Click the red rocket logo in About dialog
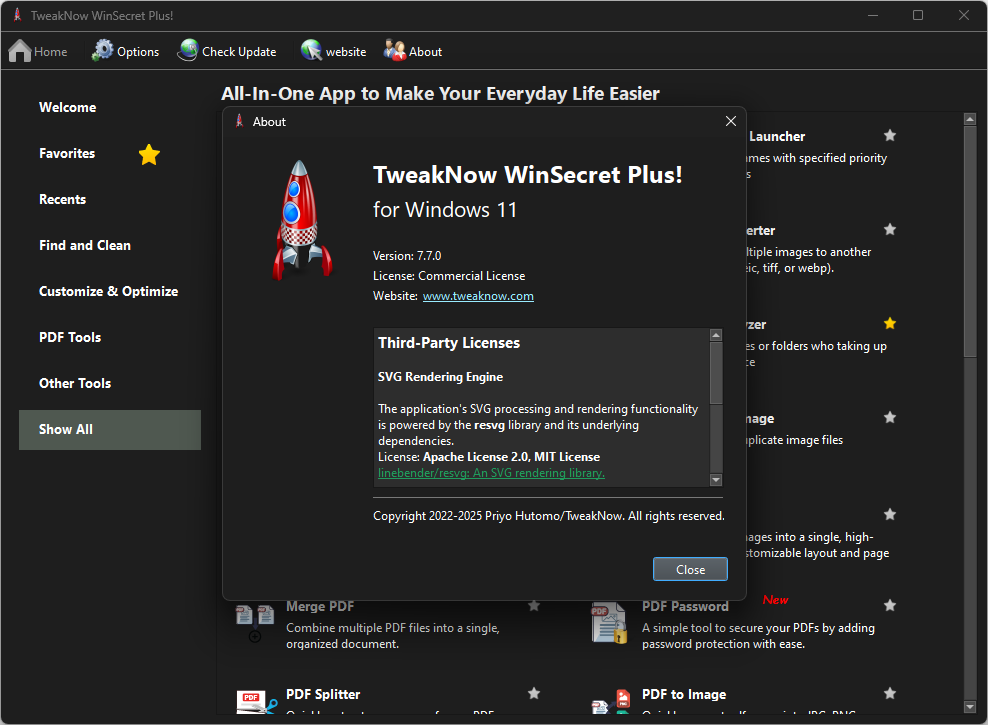 point(302,220)
